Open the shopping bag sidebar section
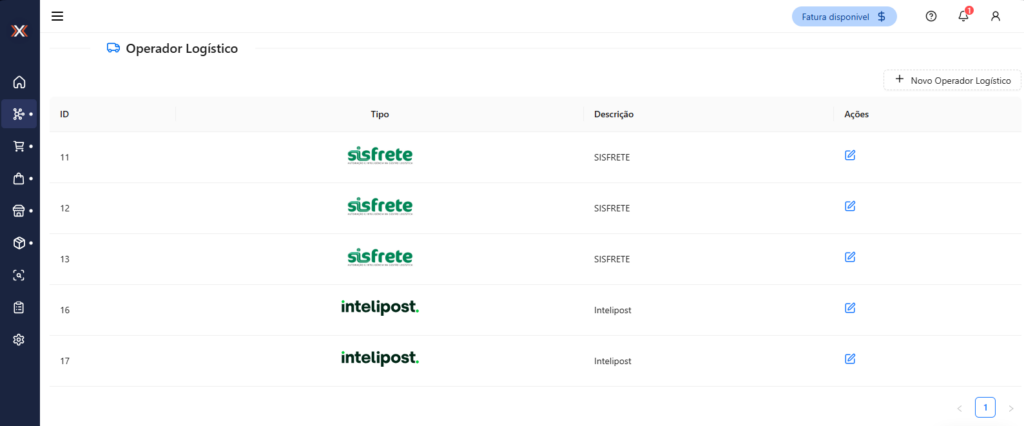This screenshot has width=1024, height=426. (x=19, y=178)
